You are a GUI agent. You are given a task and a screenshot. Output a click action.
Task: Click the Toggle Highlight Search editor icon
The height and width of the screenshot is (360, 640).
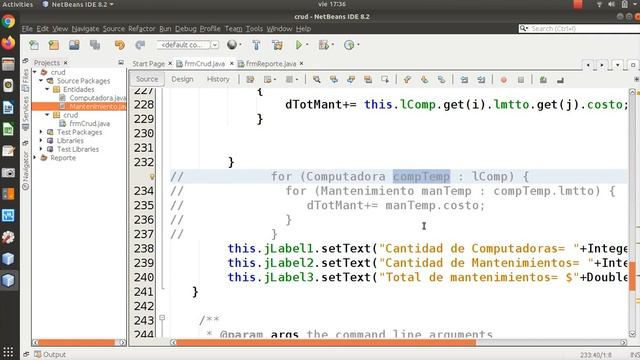pyautogui.click(x=368, y=80)
